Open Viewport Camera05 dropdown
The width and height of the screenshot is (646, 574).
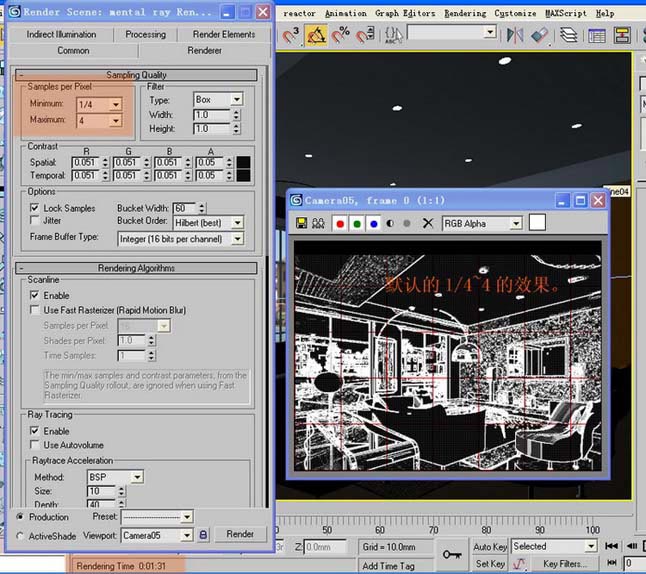[x=187, y=535]
